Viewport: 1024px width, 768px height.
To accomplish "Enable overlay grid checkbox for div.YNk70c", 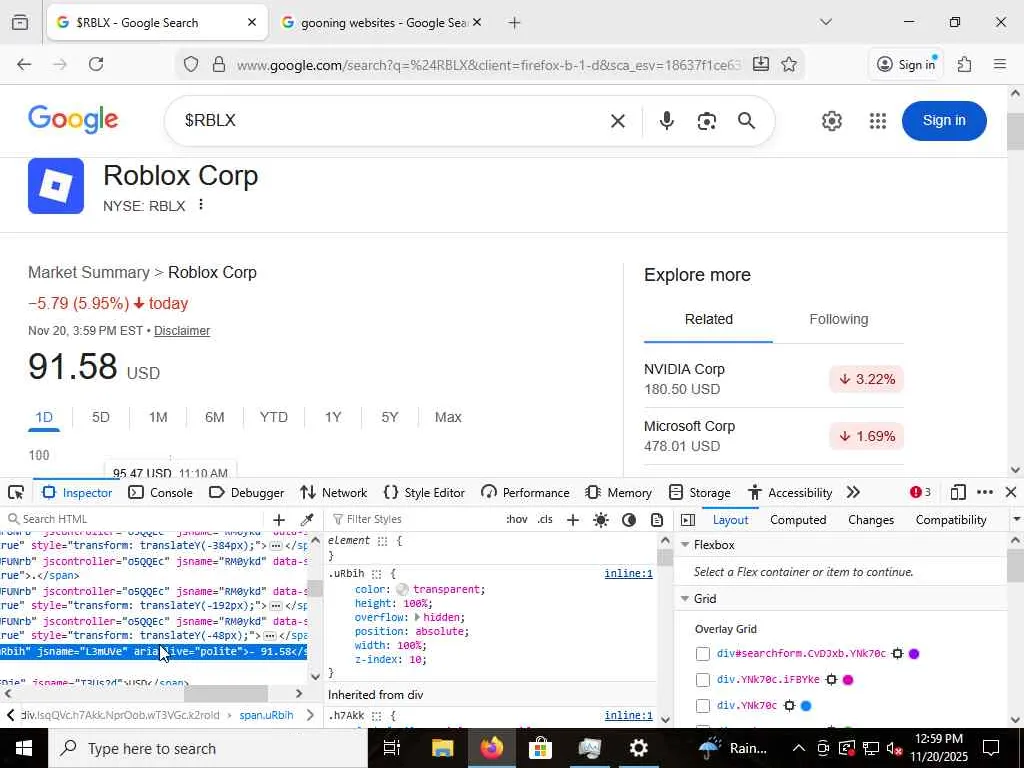I will pos(703,706).
